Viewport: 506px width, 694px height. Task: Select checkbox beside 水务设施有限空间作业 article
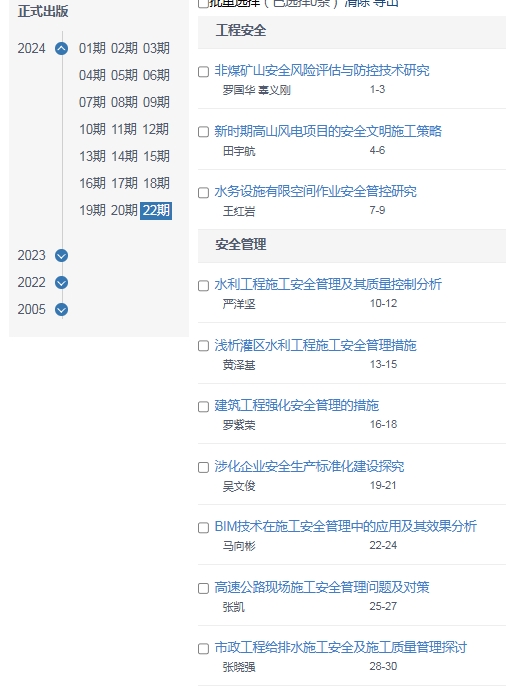pos(203,193)
